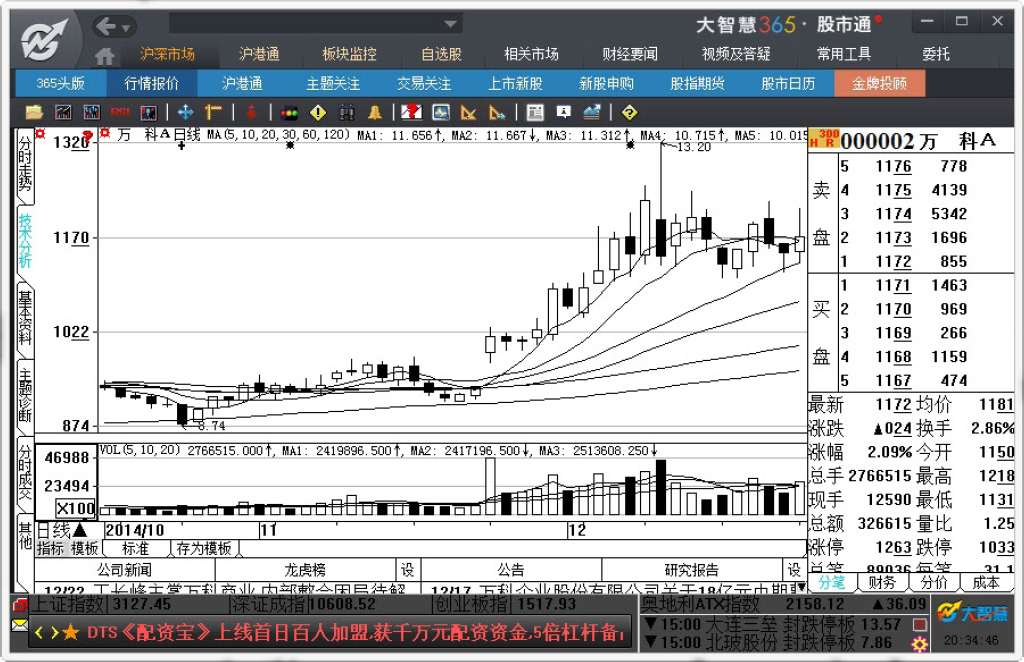This screenshot has height=662, width=1024.
Task: Select the 分时走势 side tab
Action: coord(25,165)
